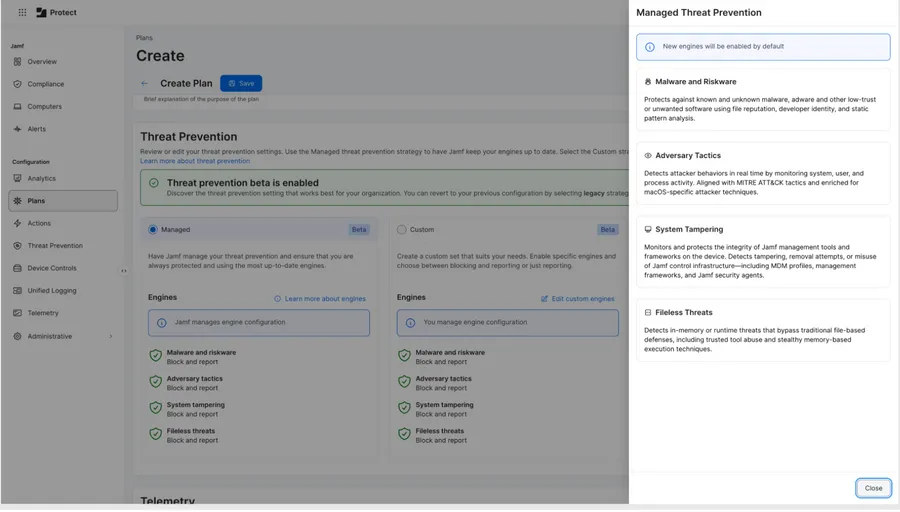This screenshot has height=512, width=900.
Task: Select the Managed radio button
Action: (x=153, y=230)
